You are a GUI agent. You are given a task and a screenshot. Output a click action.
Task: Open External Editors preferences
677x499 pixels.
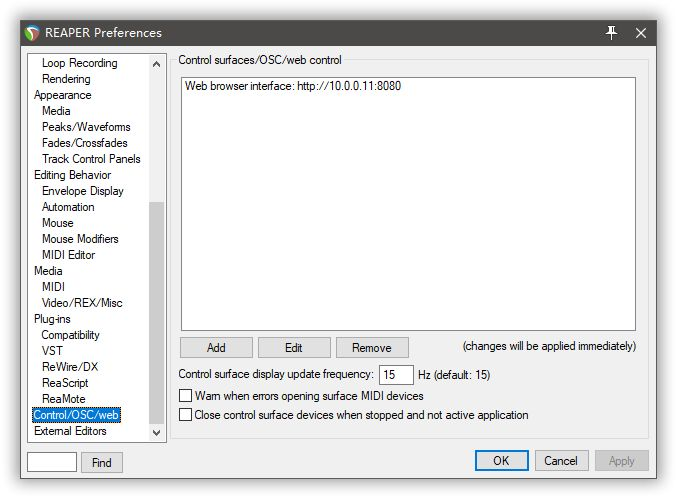pyautogui.click(x=70, y=431)
